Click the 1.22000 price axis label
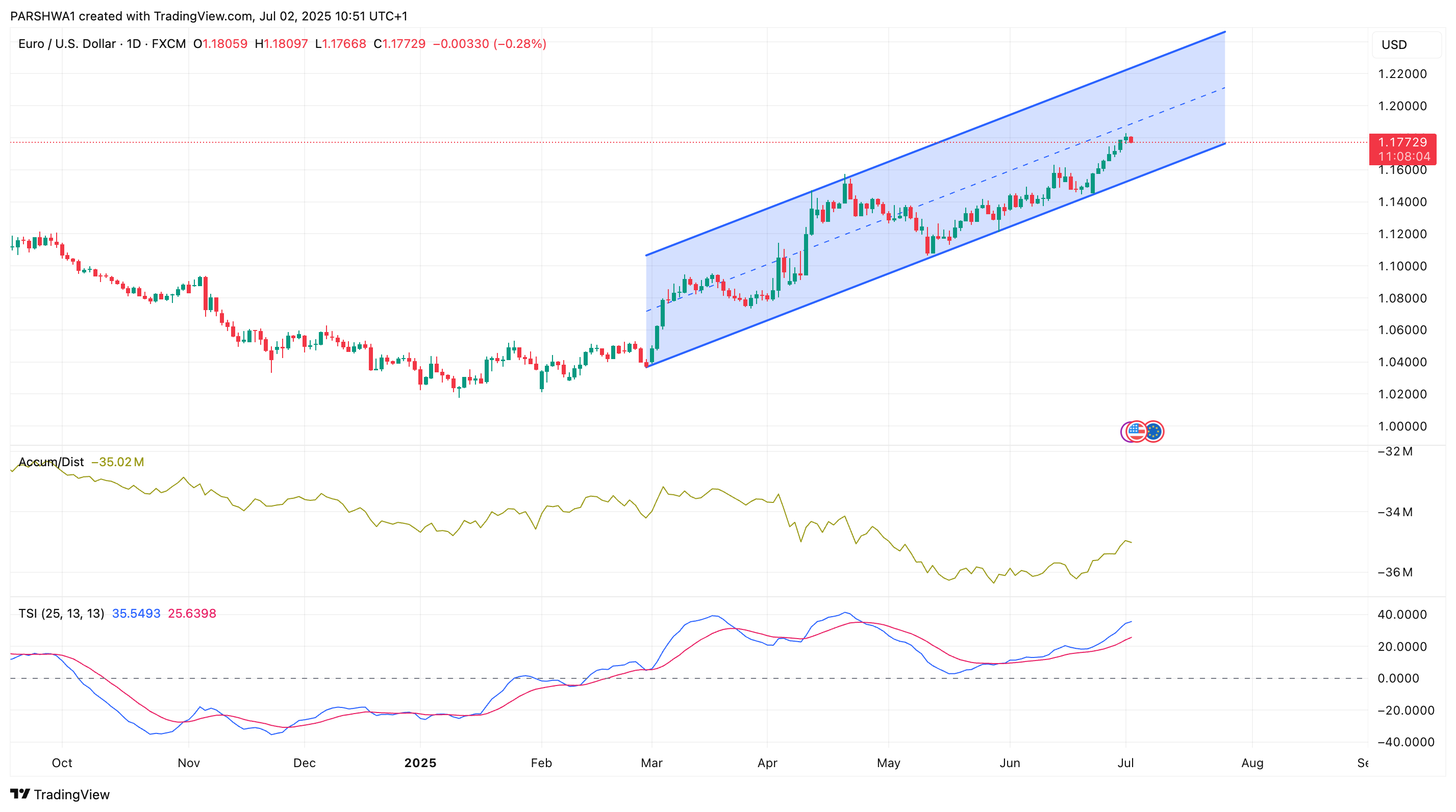 pyautogui.click(x=1402, y=74)
